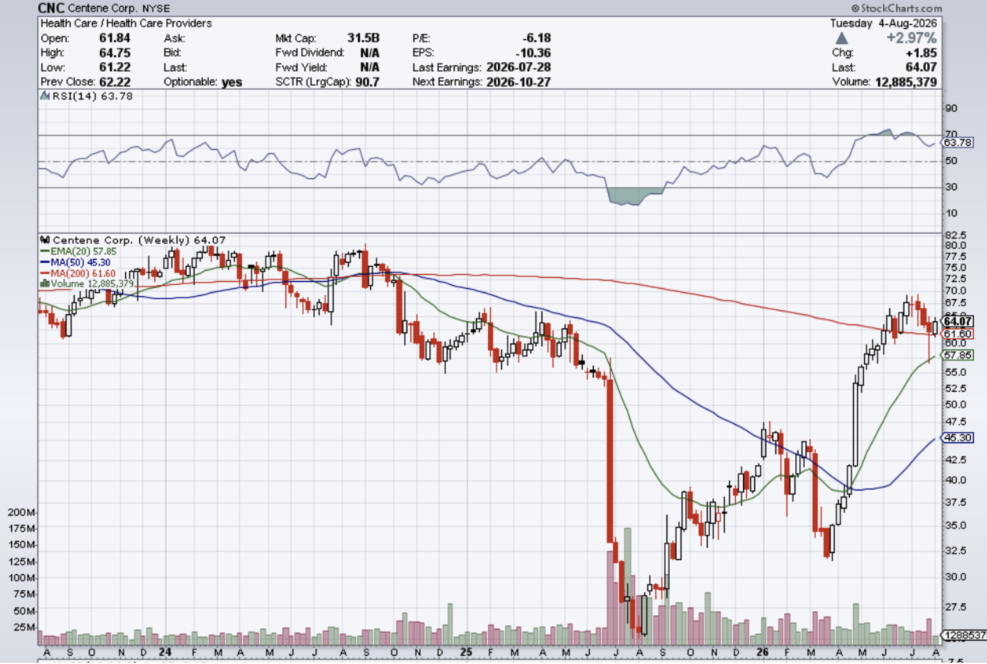Image resolution: width=987 pixels, height=664 pixels.
Task: Click the Optionable yes value
Action: click(x=232, y=82)
